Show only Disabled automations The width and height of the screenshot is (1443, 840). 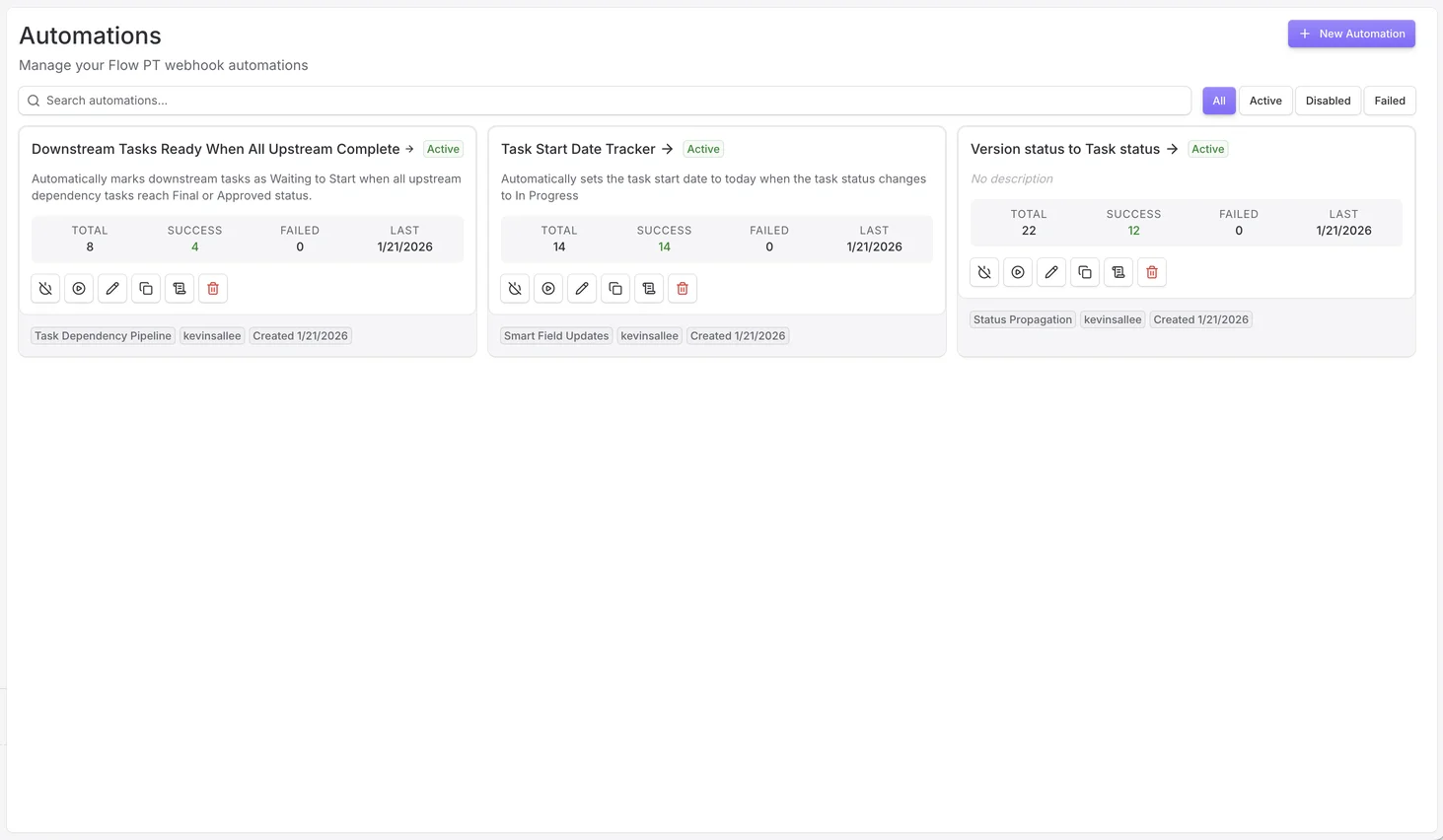click(1327, 100)
